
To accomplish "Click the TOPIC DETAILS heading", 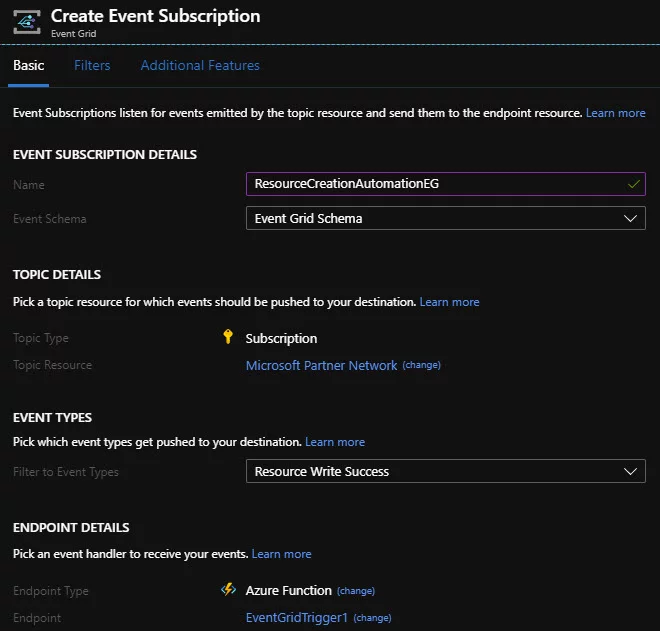I will (57, 275).
